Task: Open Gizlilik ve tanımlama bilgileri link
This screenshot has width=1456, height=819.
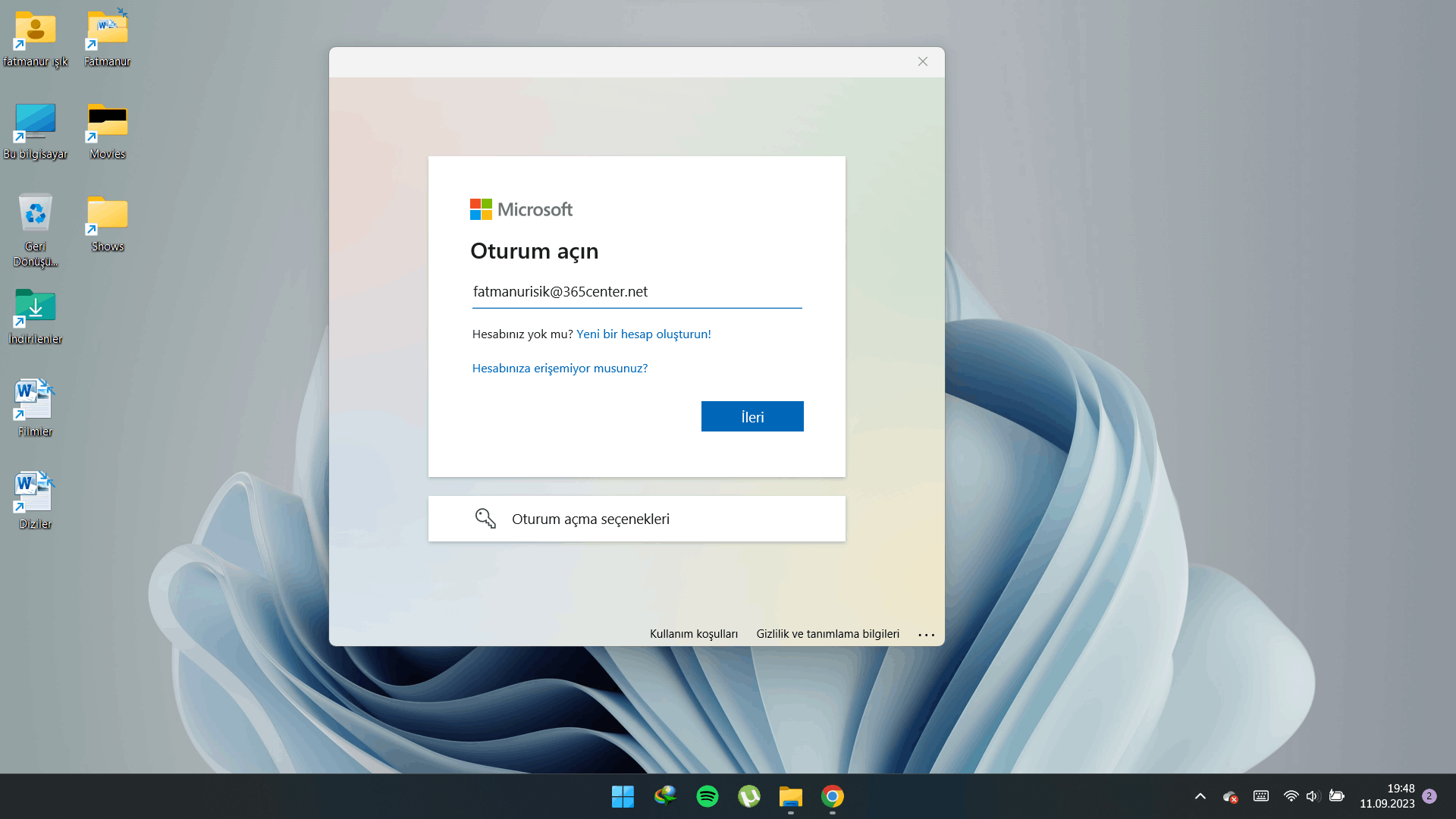Action: [x=827, y=634]
